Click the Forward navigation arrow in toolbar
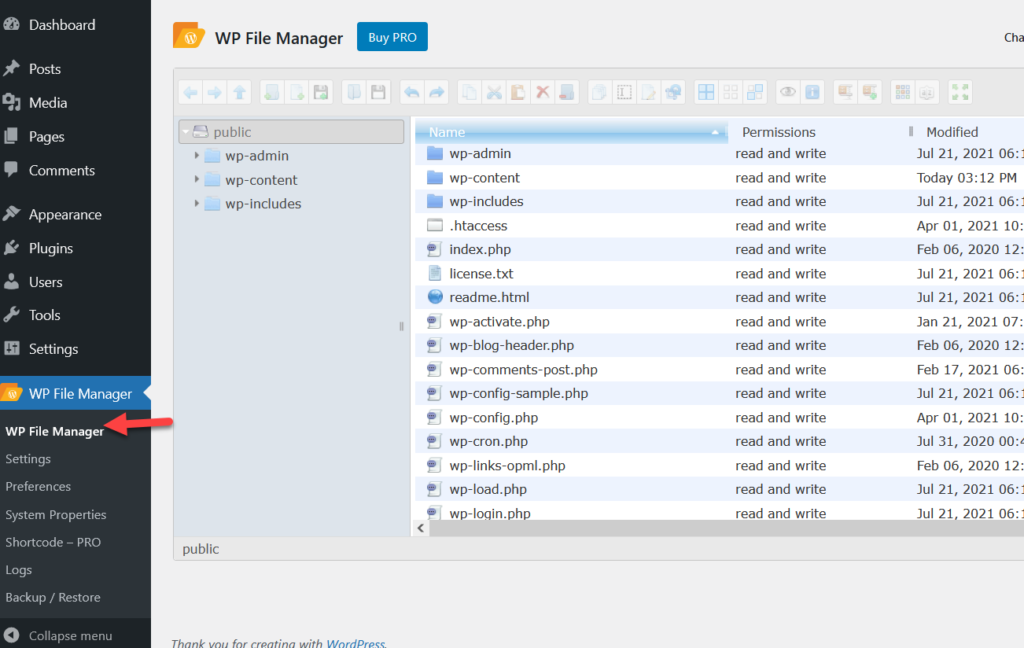 point(215,93)
